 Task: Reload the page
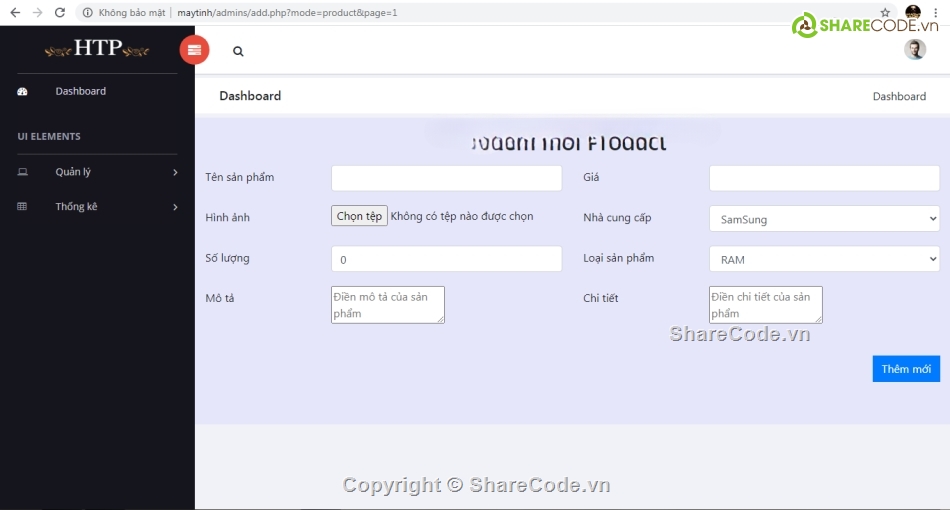[59, 12]
